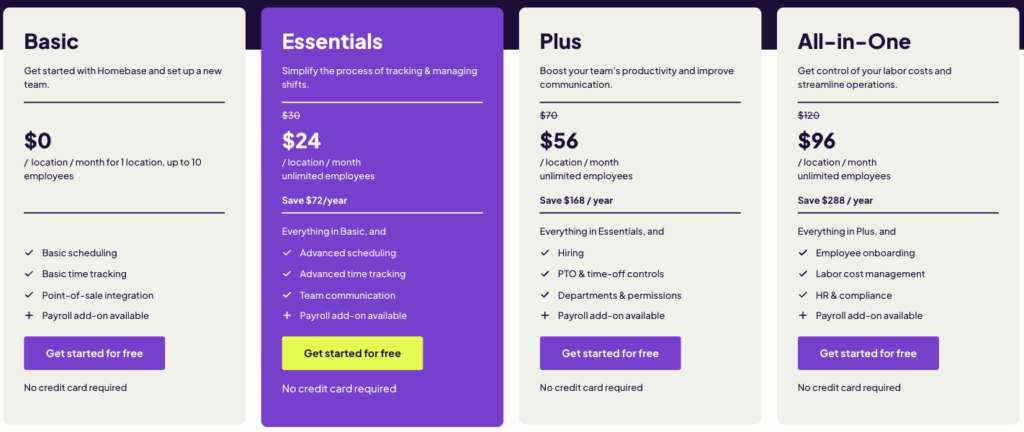Click the checkmark beside Basic scheduling
The height and width of the screenshot is (432, 1024).
[28, 253]
